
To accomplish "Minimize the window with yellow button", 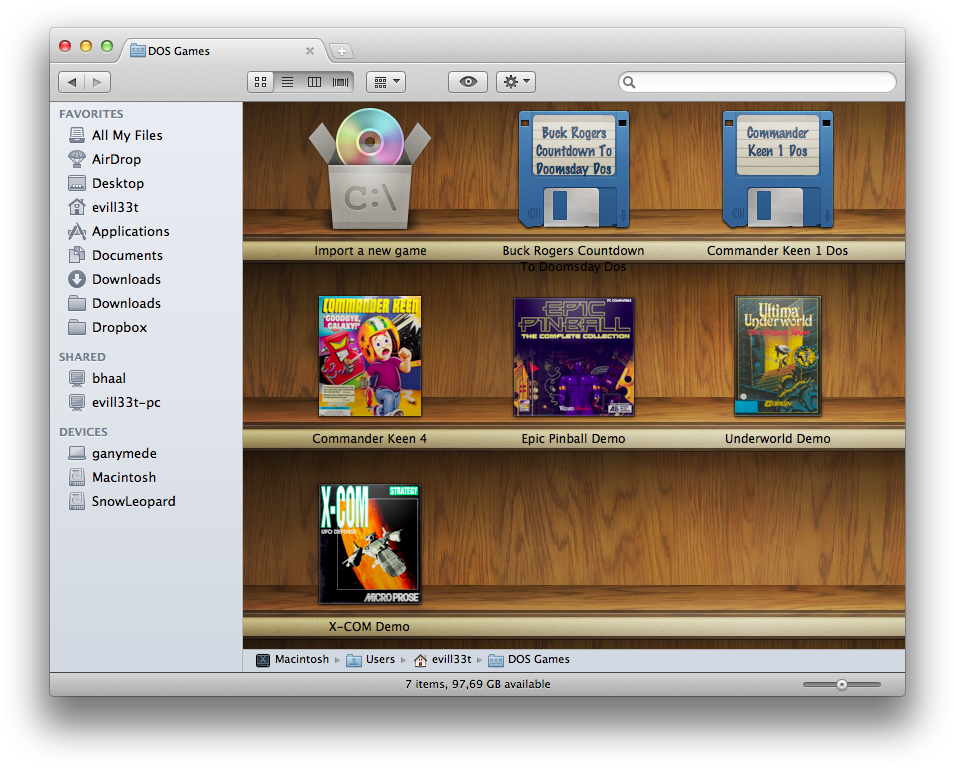I will (86, 46).
